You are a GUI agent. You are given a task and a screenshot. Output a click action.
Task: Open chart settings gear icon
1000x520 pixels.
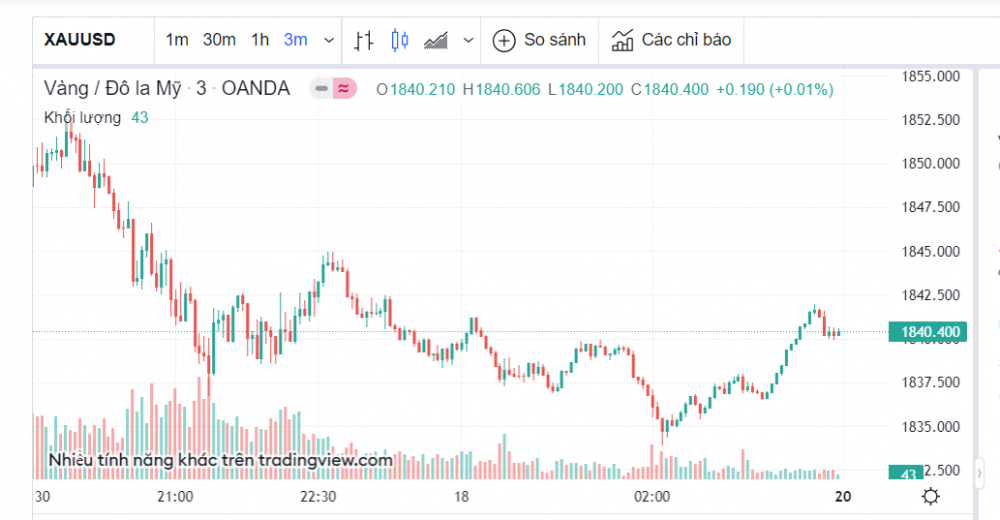tap(930, 496)
